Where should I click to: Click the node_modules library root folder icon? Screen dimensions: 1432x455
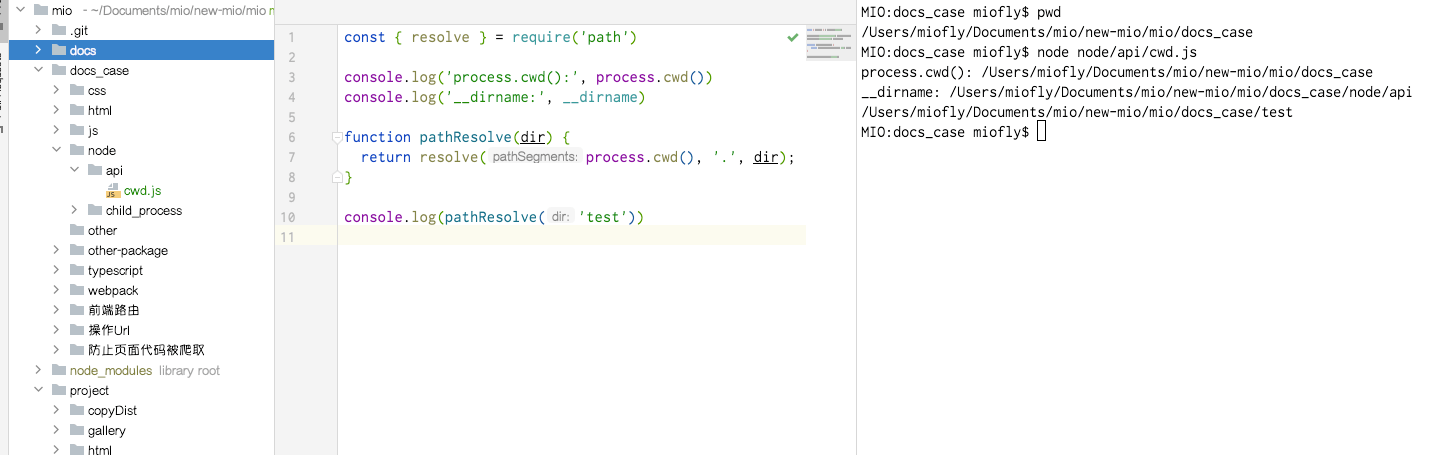point(59,370)
